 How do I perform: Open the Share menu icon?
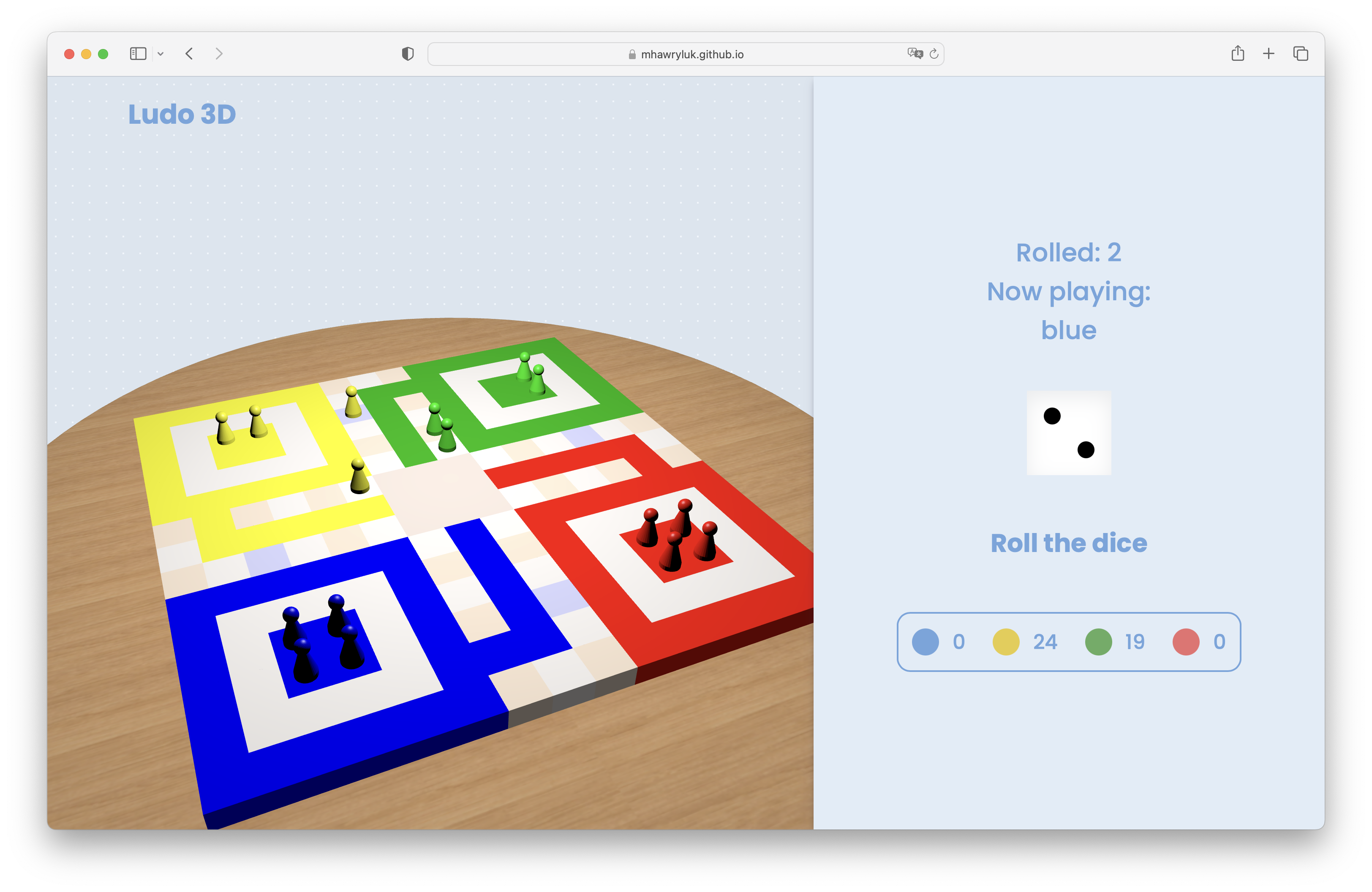1237,54
